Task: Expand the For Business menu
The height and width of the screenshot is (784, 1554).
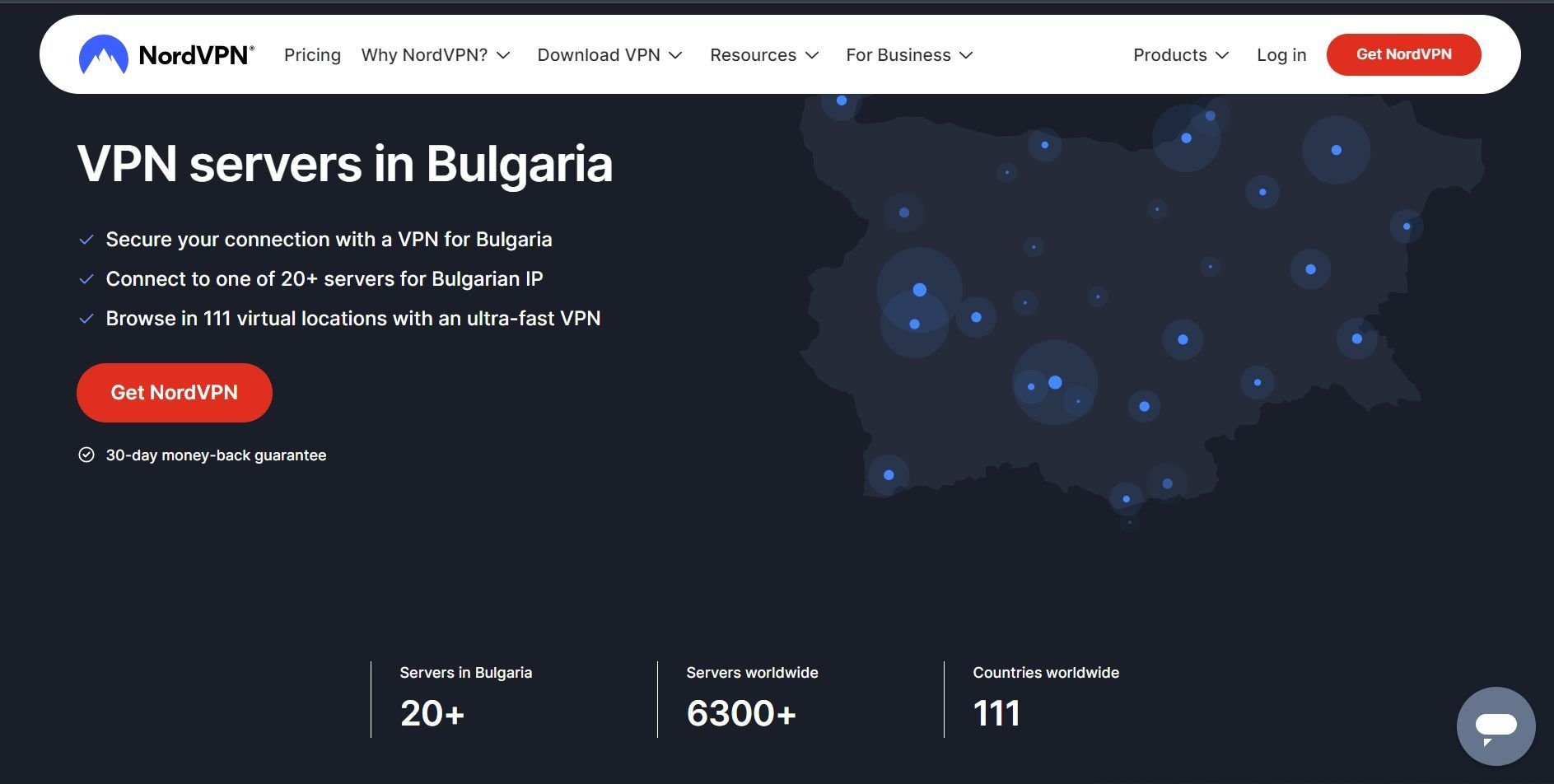Action: point(909,54)
